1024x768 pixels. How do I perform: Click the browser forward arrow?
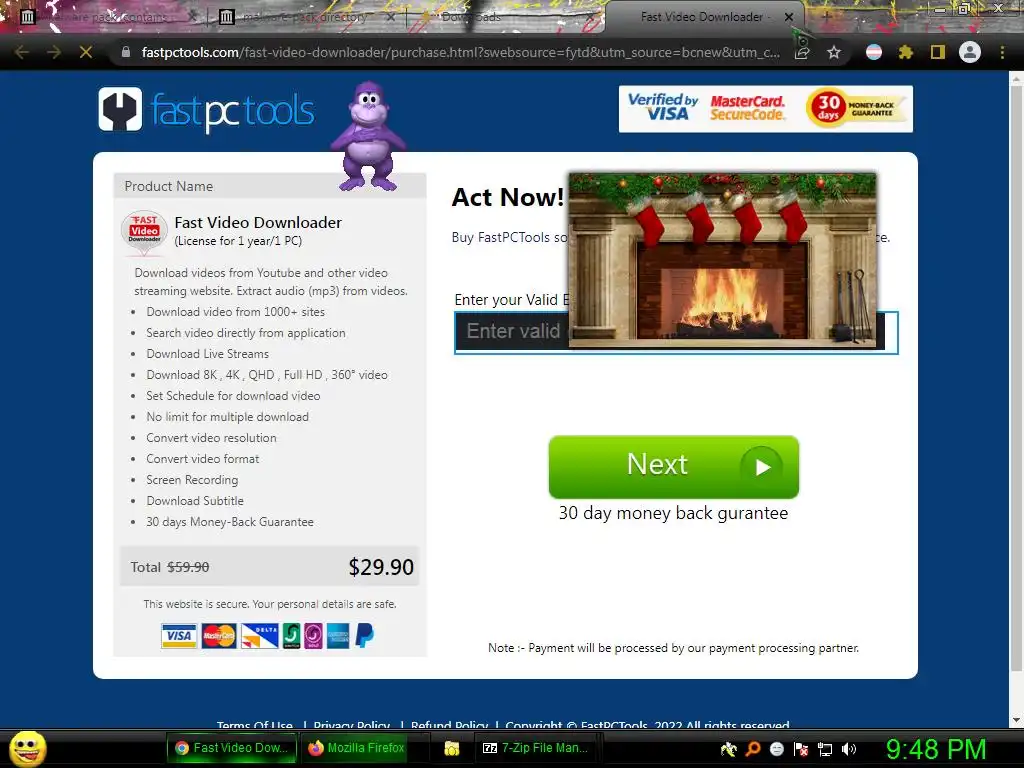click(54, 52)
